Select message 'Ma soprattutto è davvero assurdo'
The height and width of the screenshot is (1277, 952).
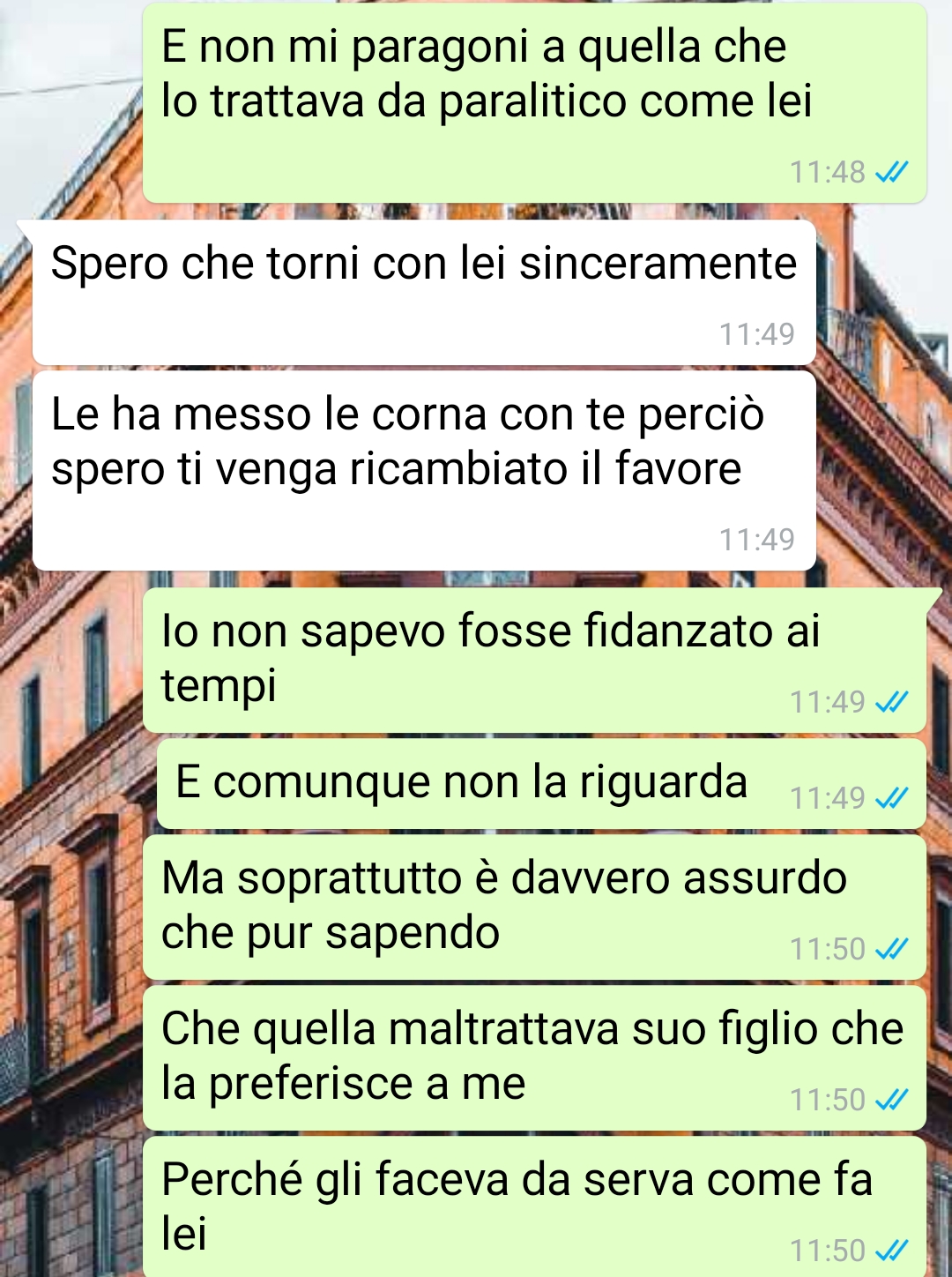tap(534, 907)
